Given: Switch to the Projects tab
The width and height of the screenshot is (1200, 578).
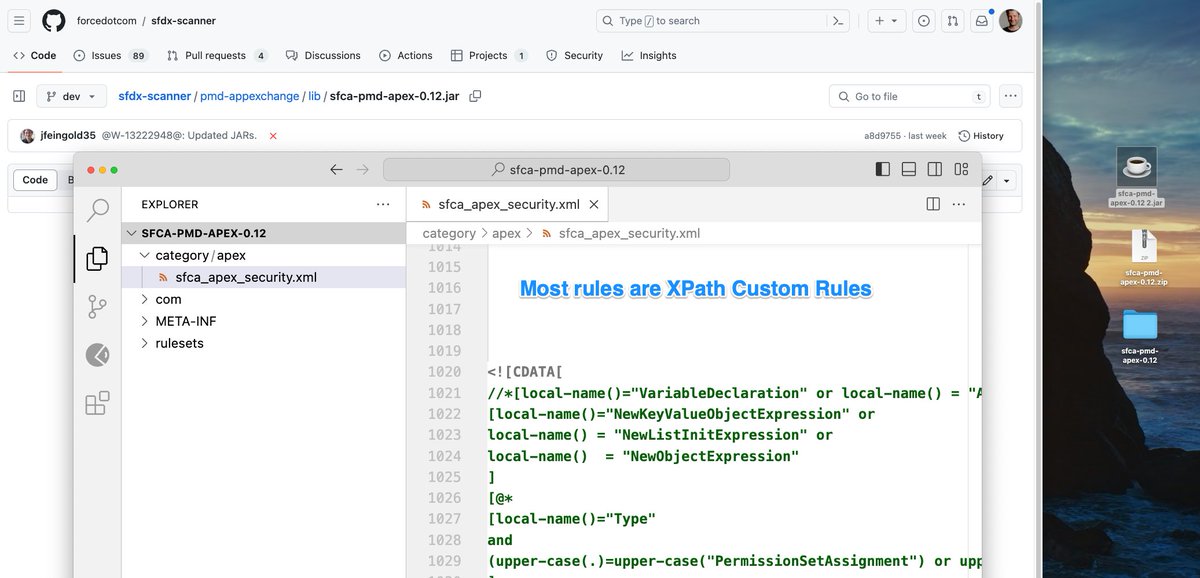Looking at the screenshot, I should 489,56.
